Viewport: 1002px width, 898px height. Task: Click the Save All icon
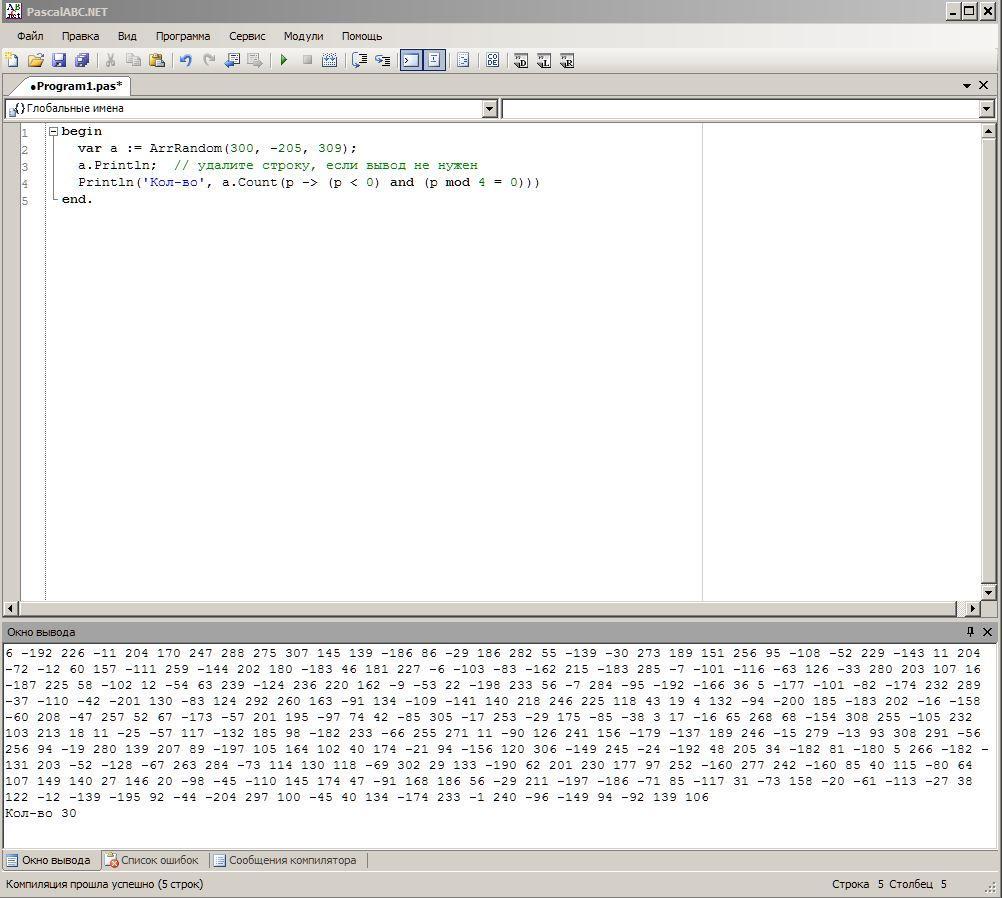tap(82, 60)
